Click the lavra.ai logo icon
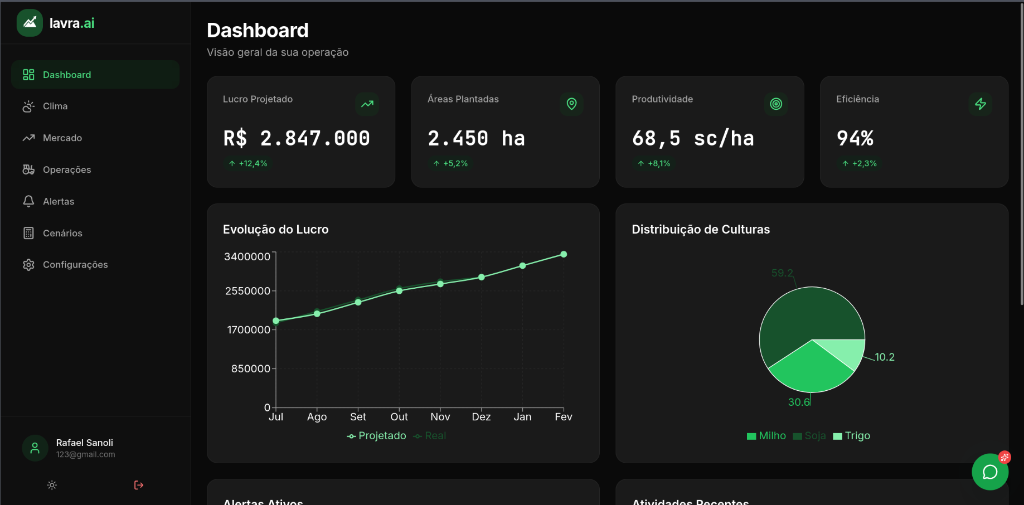The width and height of the screenshot is (1024, 505). pyautogui.click(x=30, y=22)
